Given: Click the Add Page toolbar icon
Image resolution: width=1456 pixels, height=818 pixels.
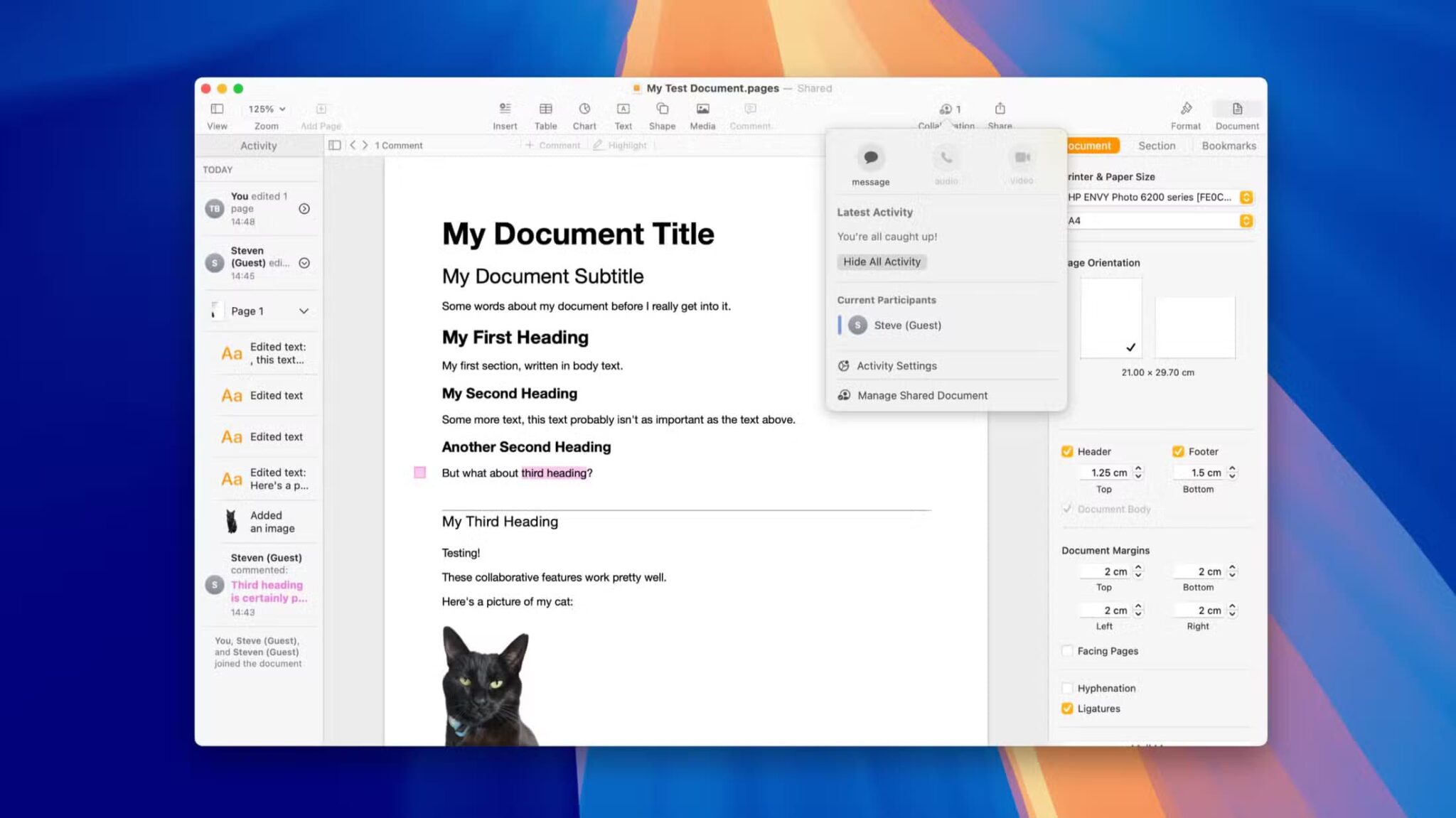Looking at the screenshot, I should point(321,109).
